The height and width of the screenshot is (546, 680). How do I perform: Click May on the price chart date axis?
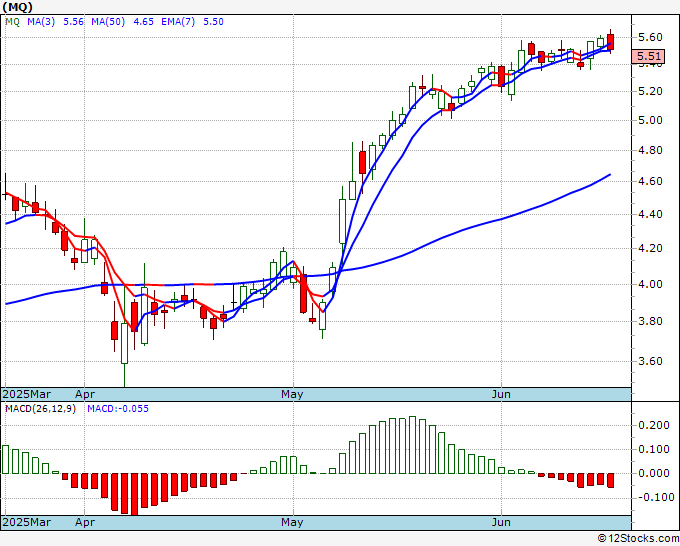(x=292, y=395)
